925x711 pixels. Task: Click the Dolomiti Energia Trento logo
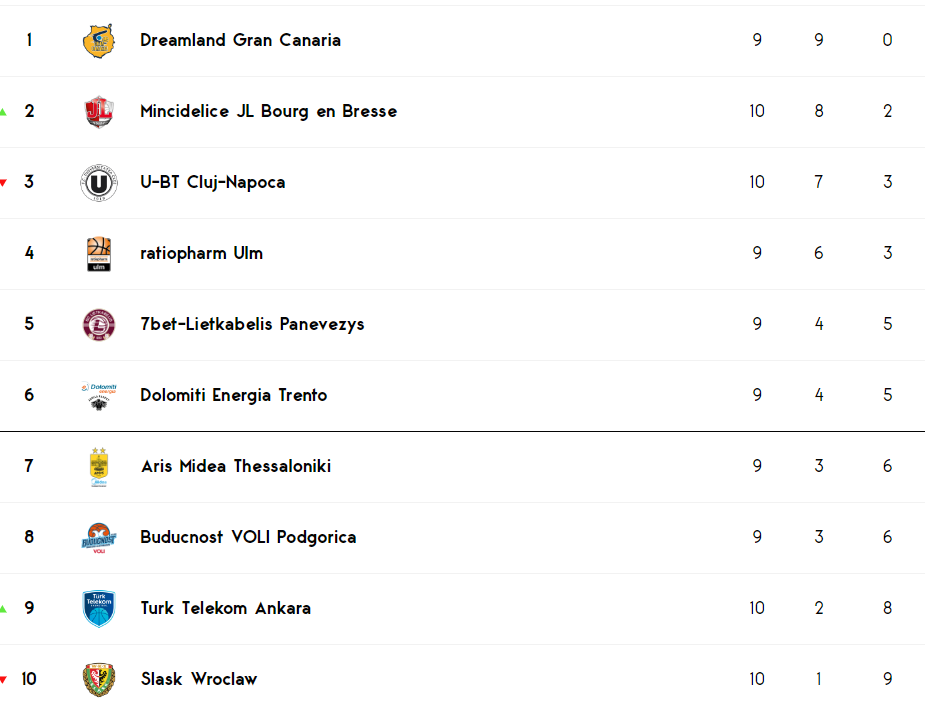pyautogui.click(x=99, y=396)
